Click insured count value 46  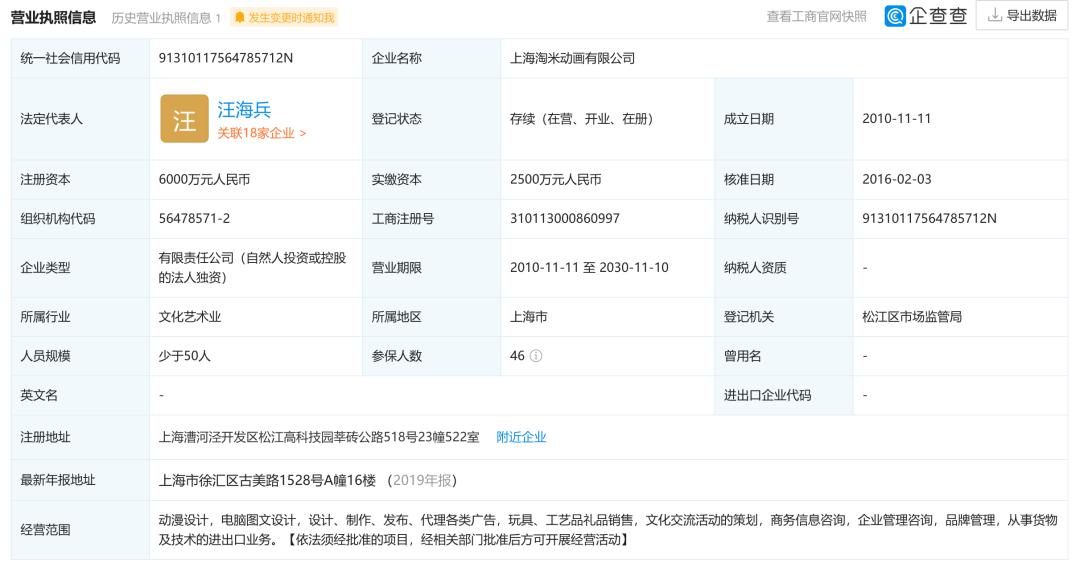[517, 356]
